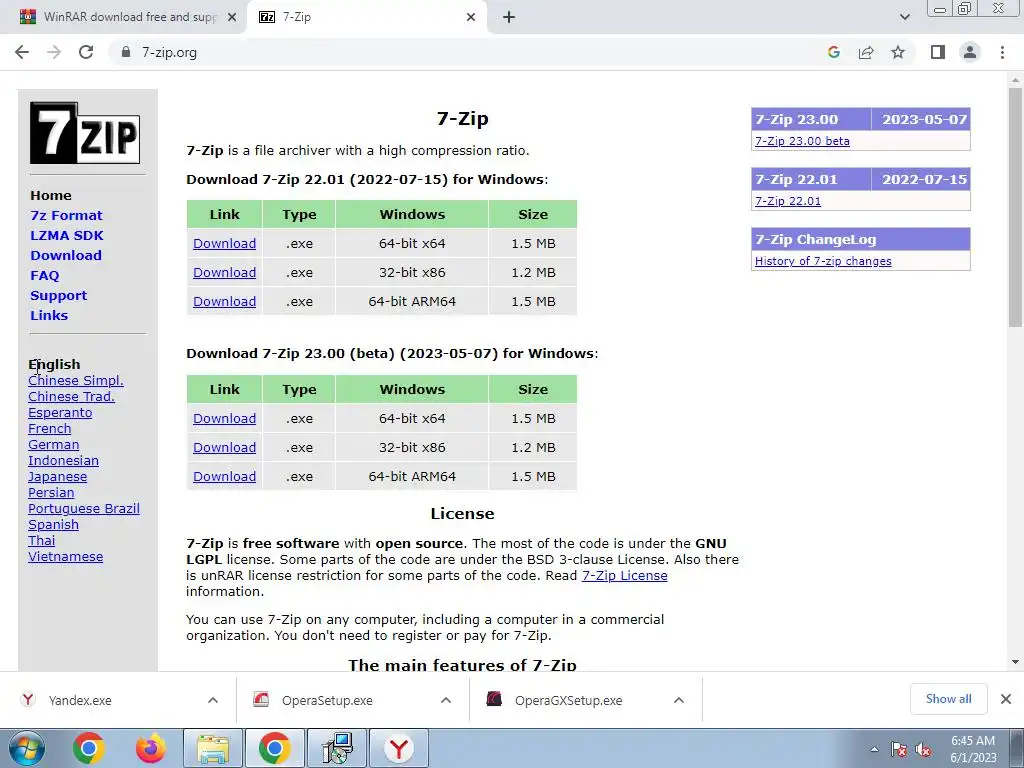Select the 7-Zip browser tab
Image resolution: width=1024 pixels, height=768 pixels.
[x=366, y=17]
